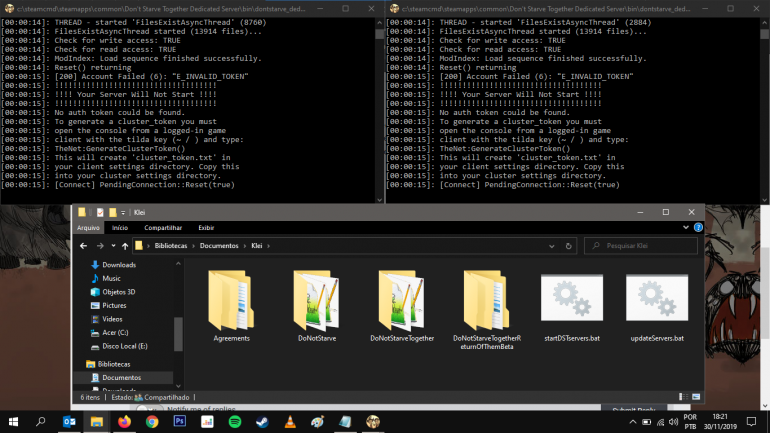Open the DoNotStarveTogether folder

[x=402, y=305]
